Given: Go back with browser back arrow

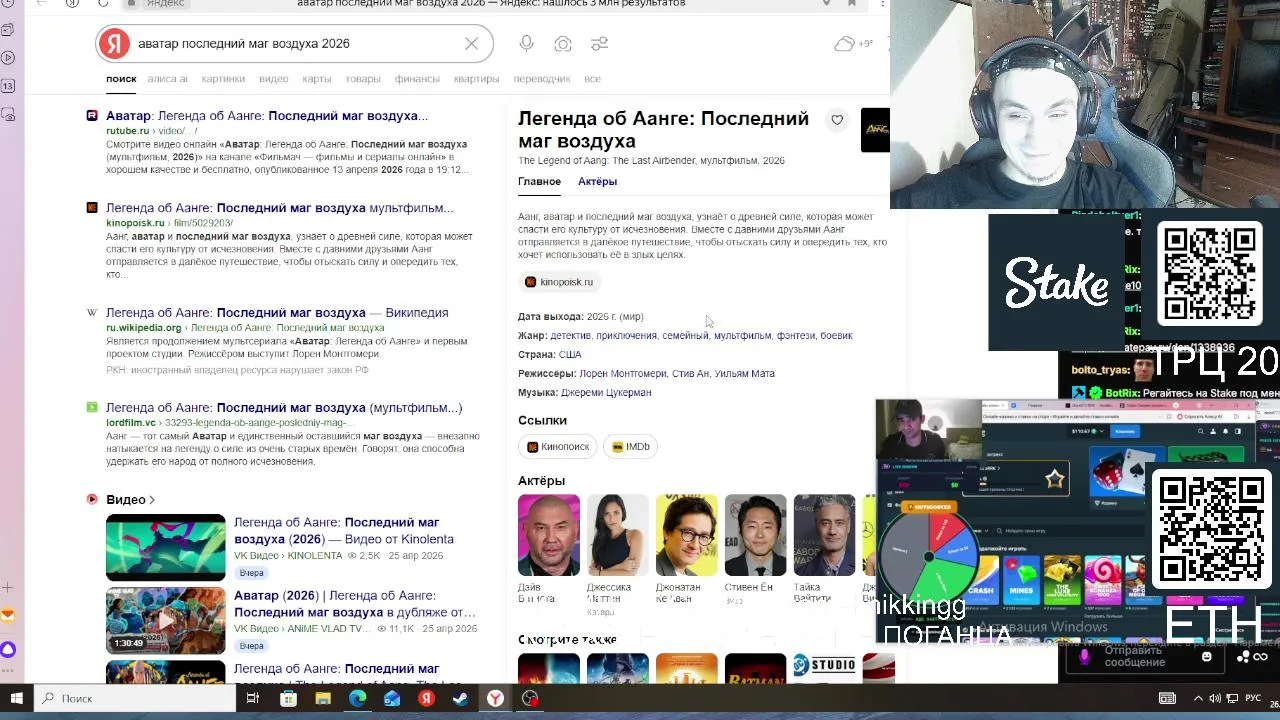Looking at the screenshot, I should click(x=42, y=4).
